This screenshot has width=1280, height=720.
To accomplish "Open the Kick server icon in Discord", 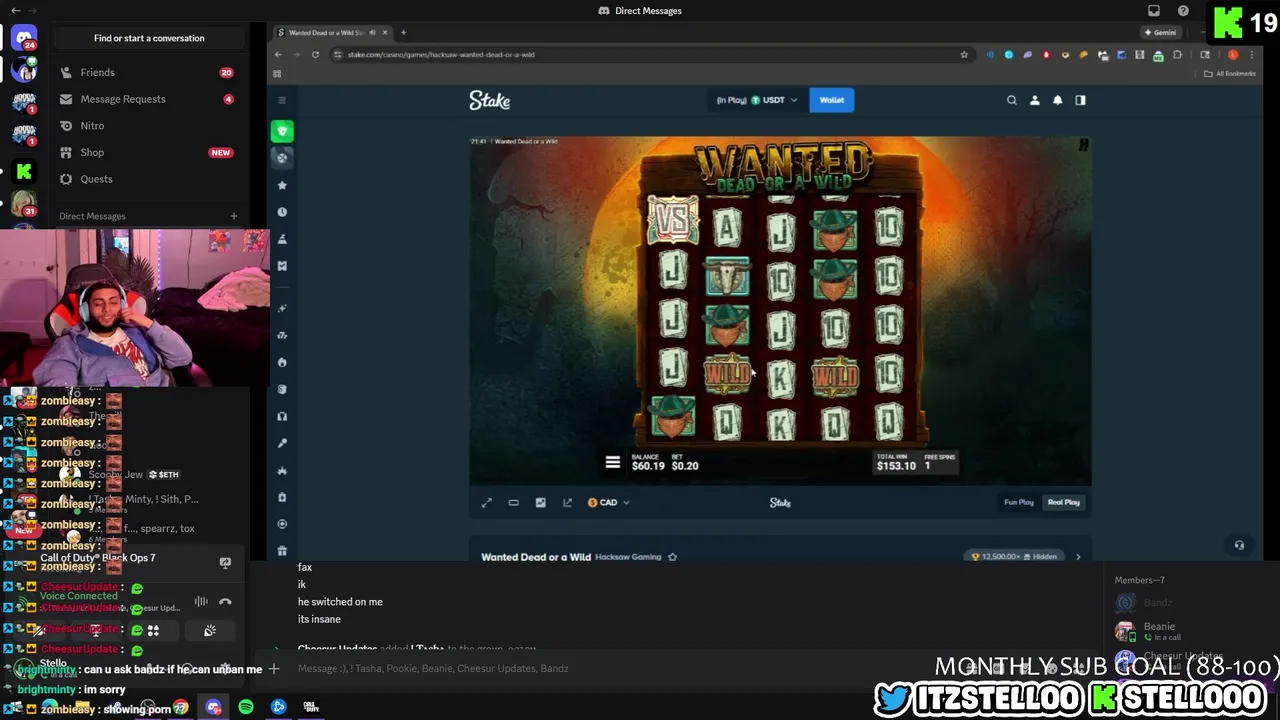I will (24, 172).
